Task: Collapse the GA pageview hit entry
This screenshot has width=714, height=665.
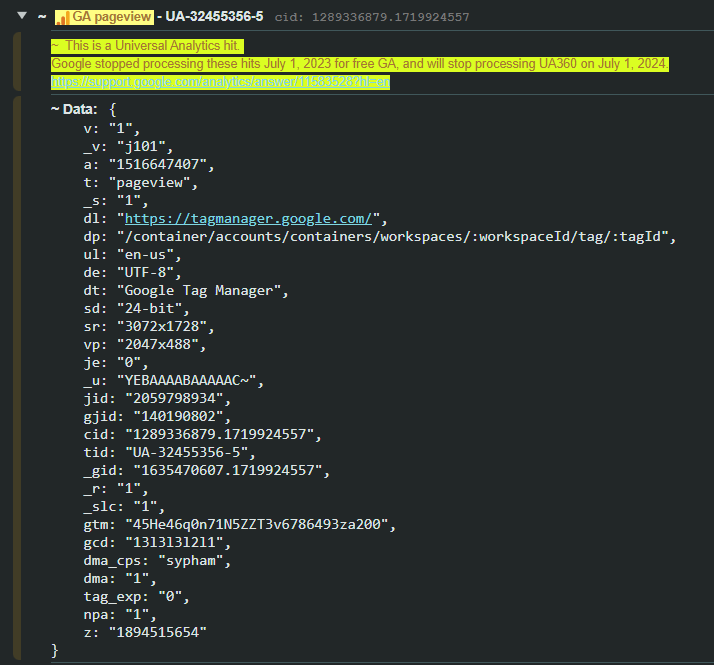Action: pos(21,15)
